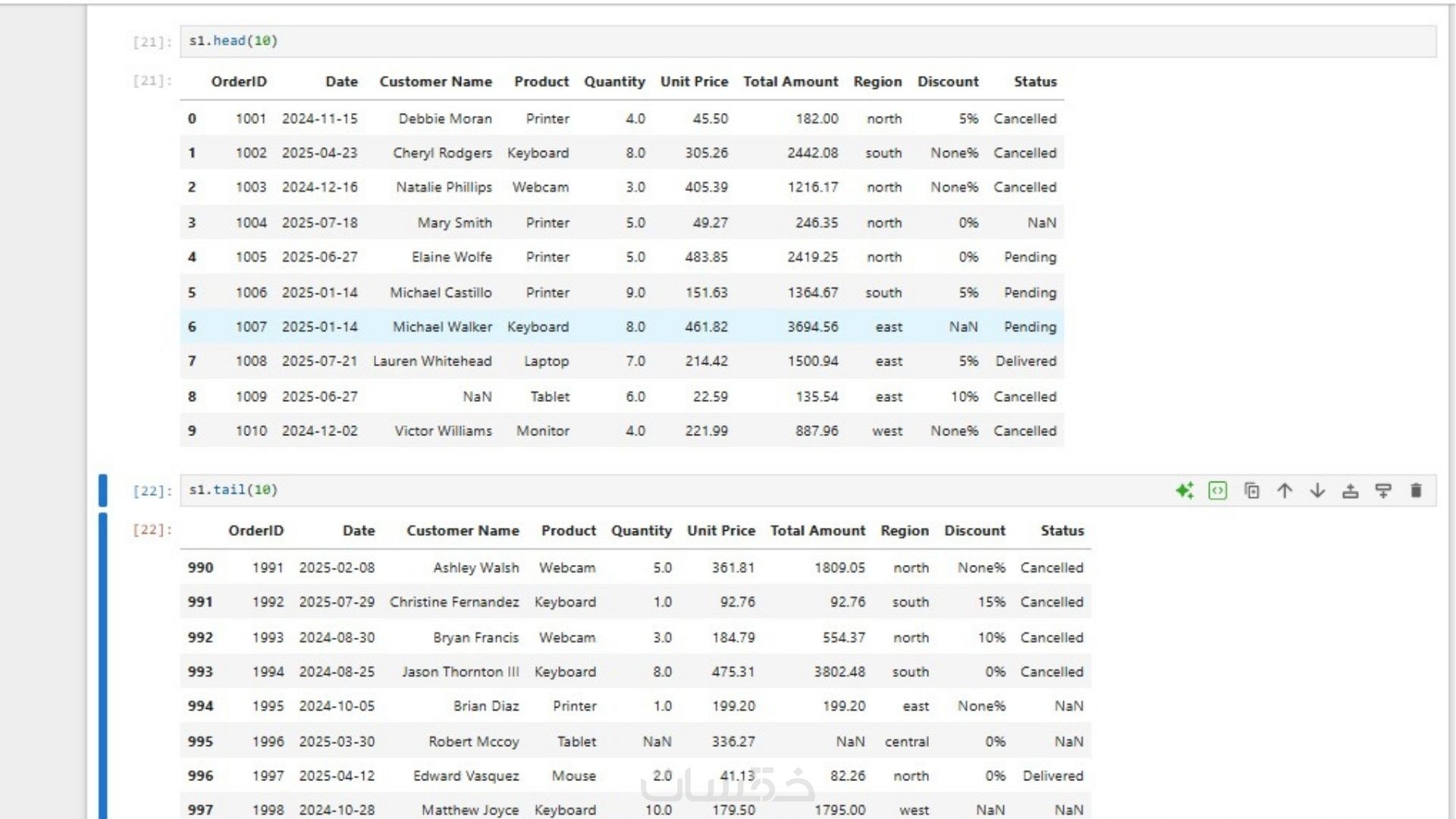Delete the selected cell with trash icon
This screenshot has width=1456, height=819.
[x=1416, y=491]
